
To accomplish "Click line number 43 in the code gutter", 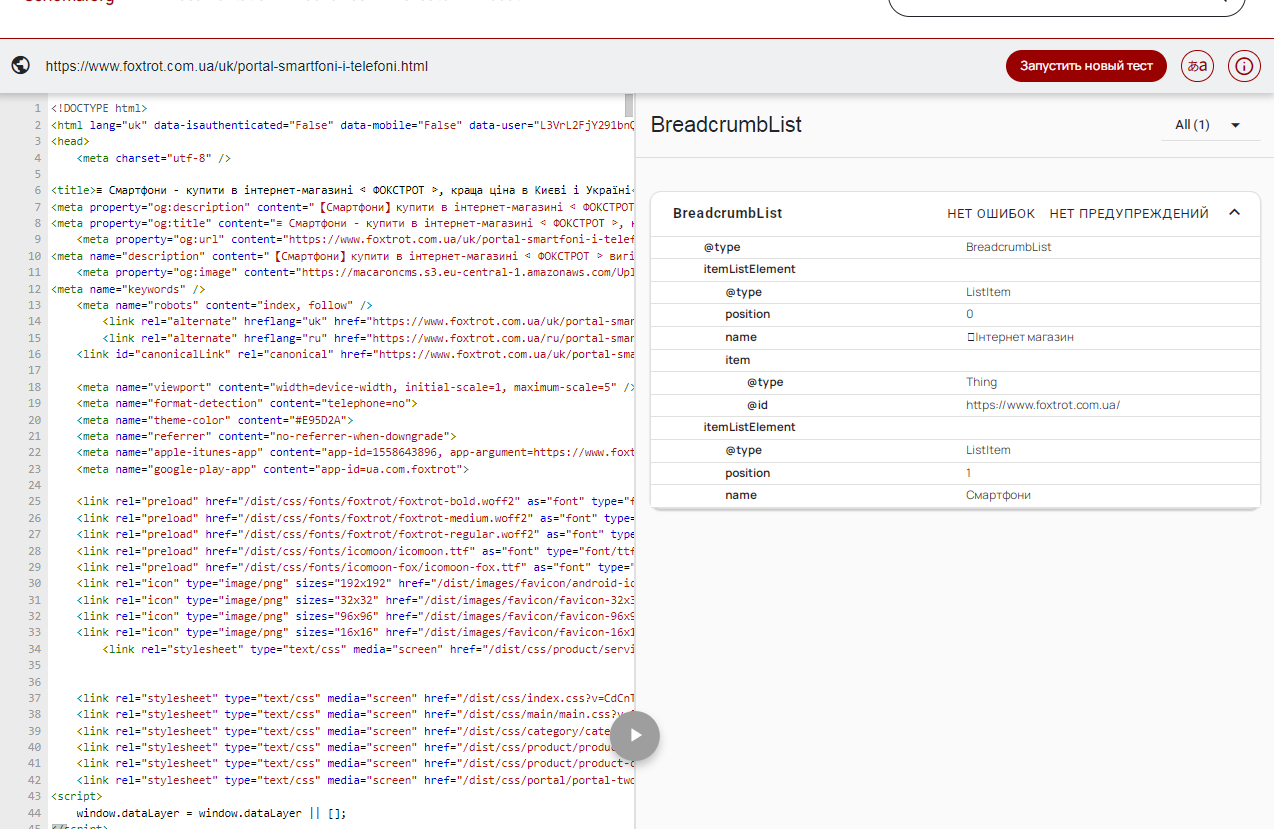I will click(x=35, y=797).
